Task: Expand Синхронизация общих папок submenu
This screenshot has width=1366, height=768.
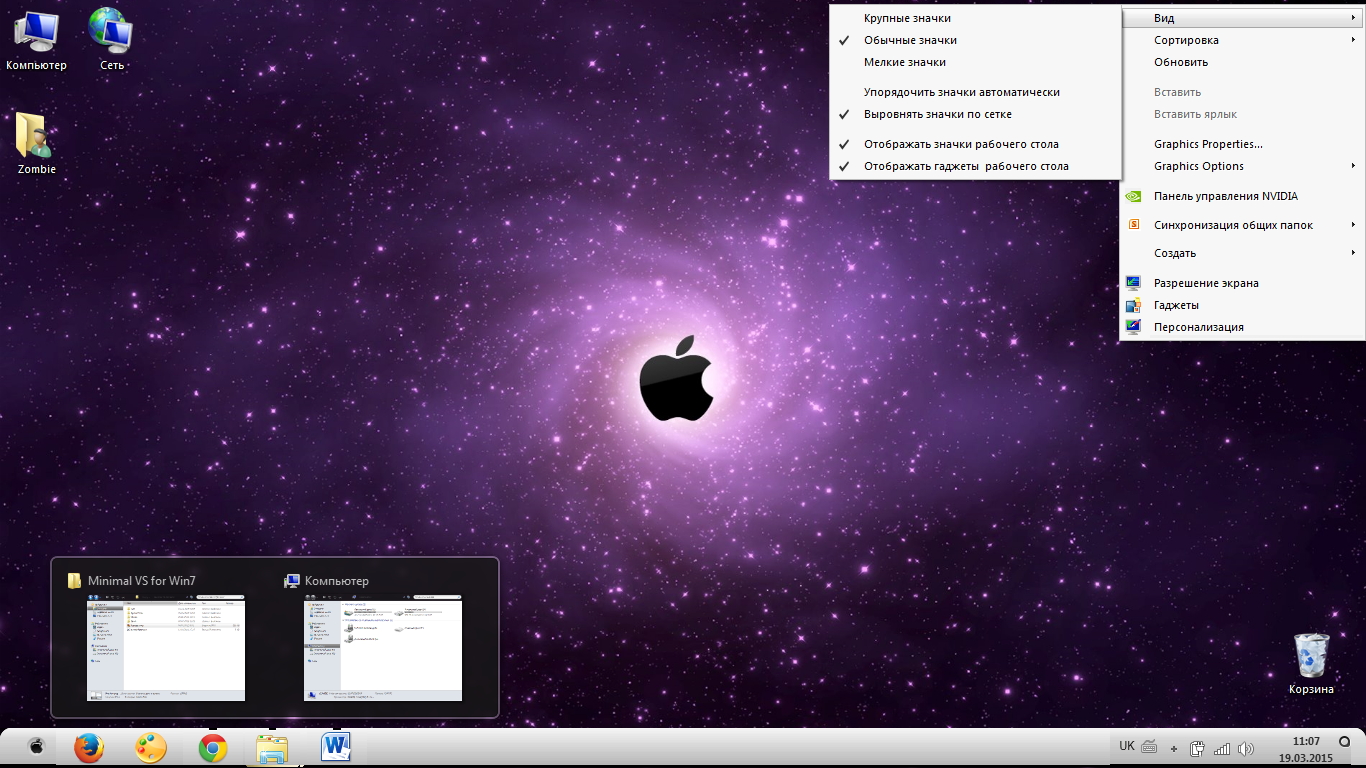Action: tap(1243, 225)
